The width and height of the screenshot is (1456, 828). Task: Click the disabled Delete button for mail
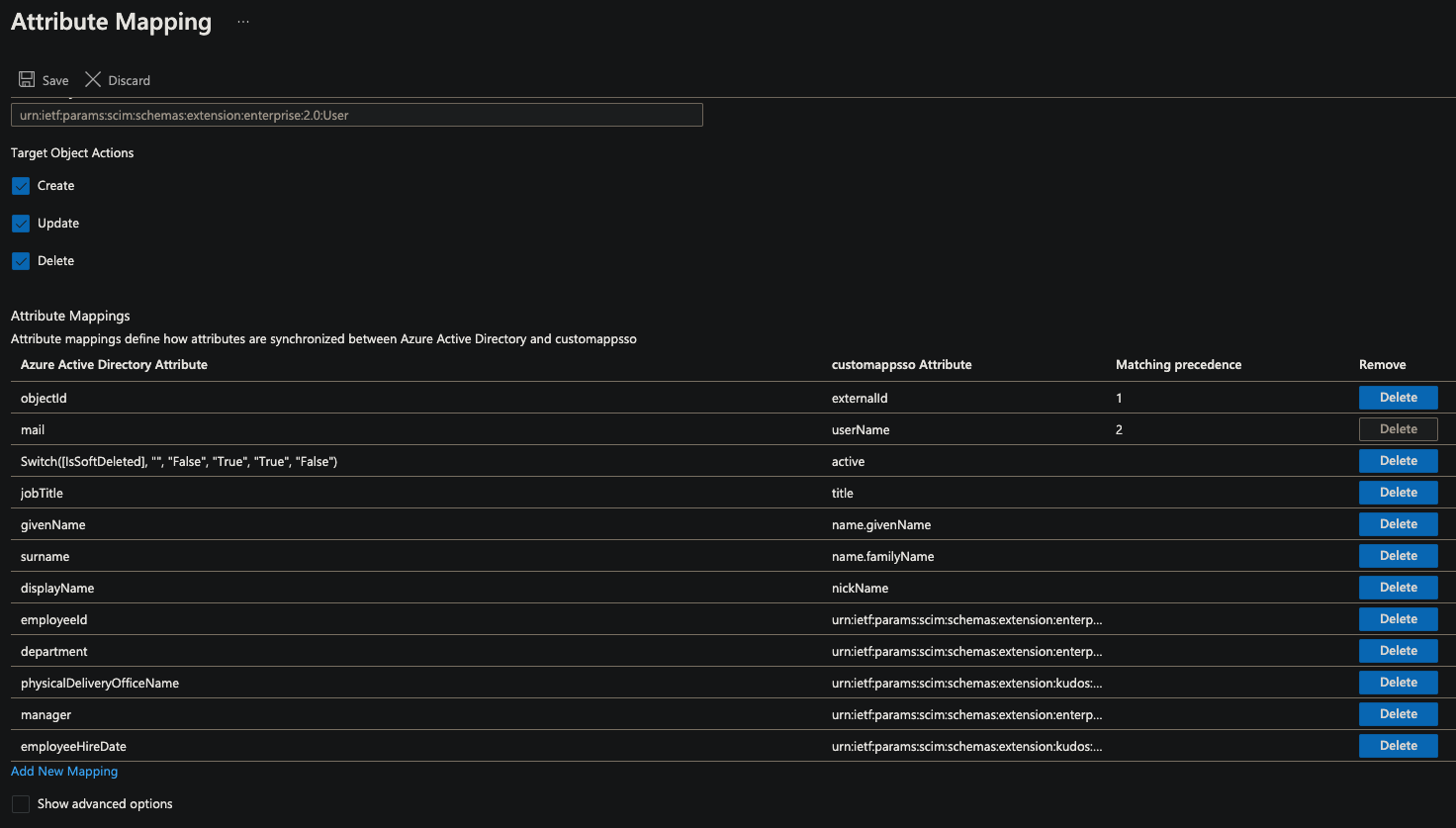1398,429
